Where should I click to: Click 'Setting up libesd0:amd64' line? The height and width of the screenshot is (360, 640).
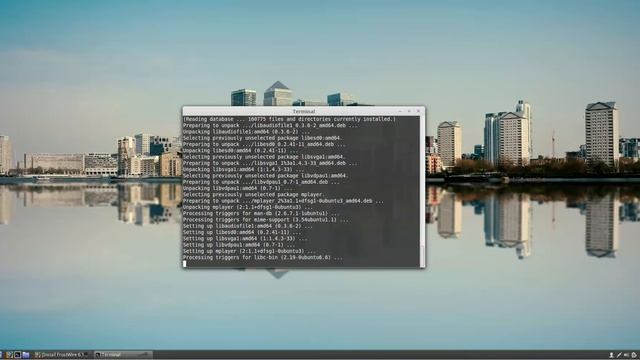pyautogui.click(x=241, y=232)
